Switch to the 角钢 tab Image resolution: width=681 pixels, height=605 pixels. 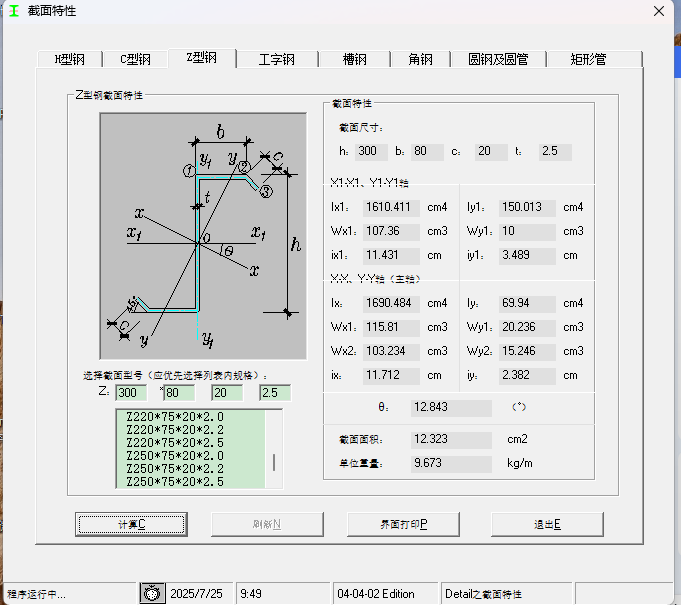[x=420, y=59]
